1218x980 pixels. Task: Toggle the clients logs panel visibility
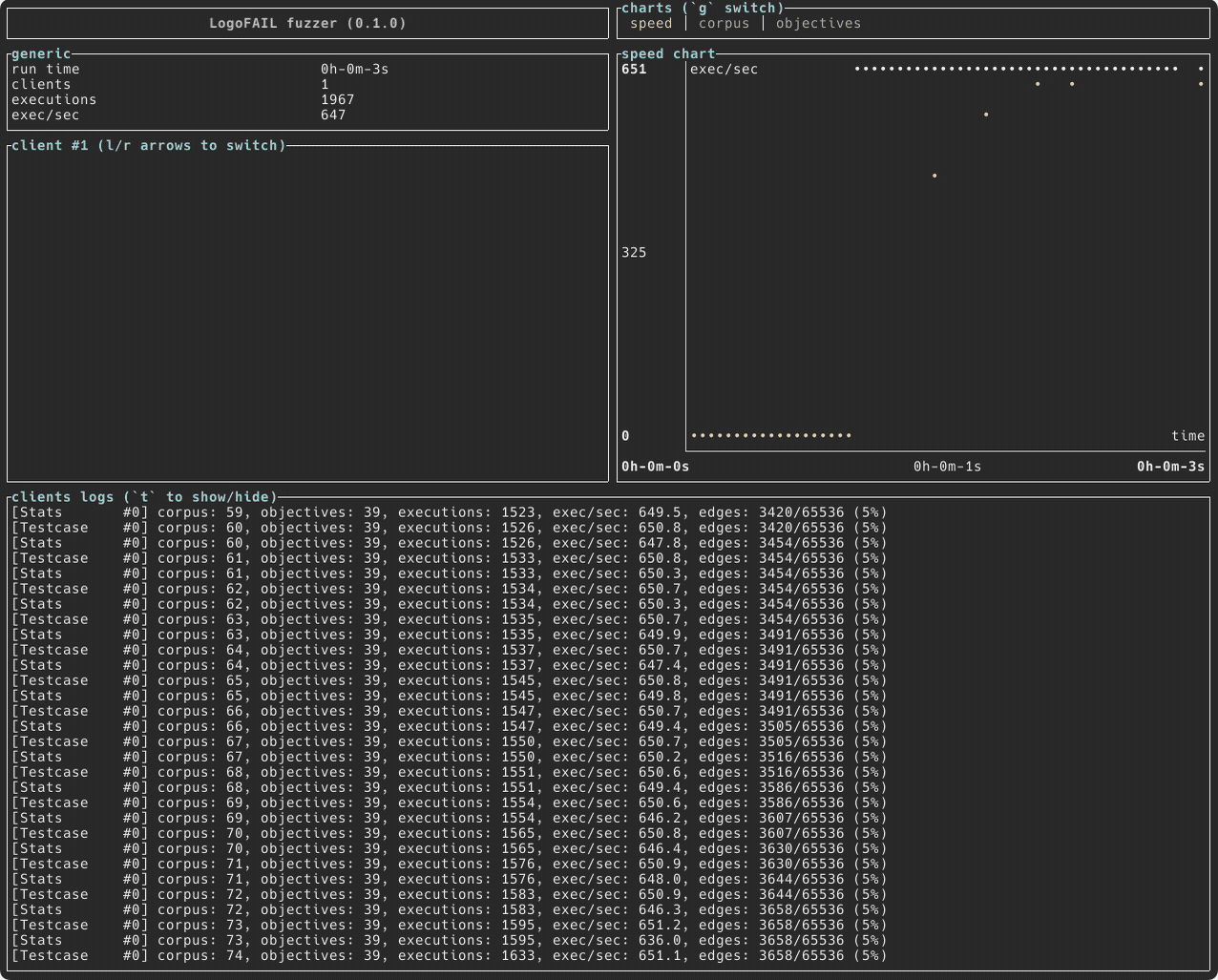coord(141,496)
